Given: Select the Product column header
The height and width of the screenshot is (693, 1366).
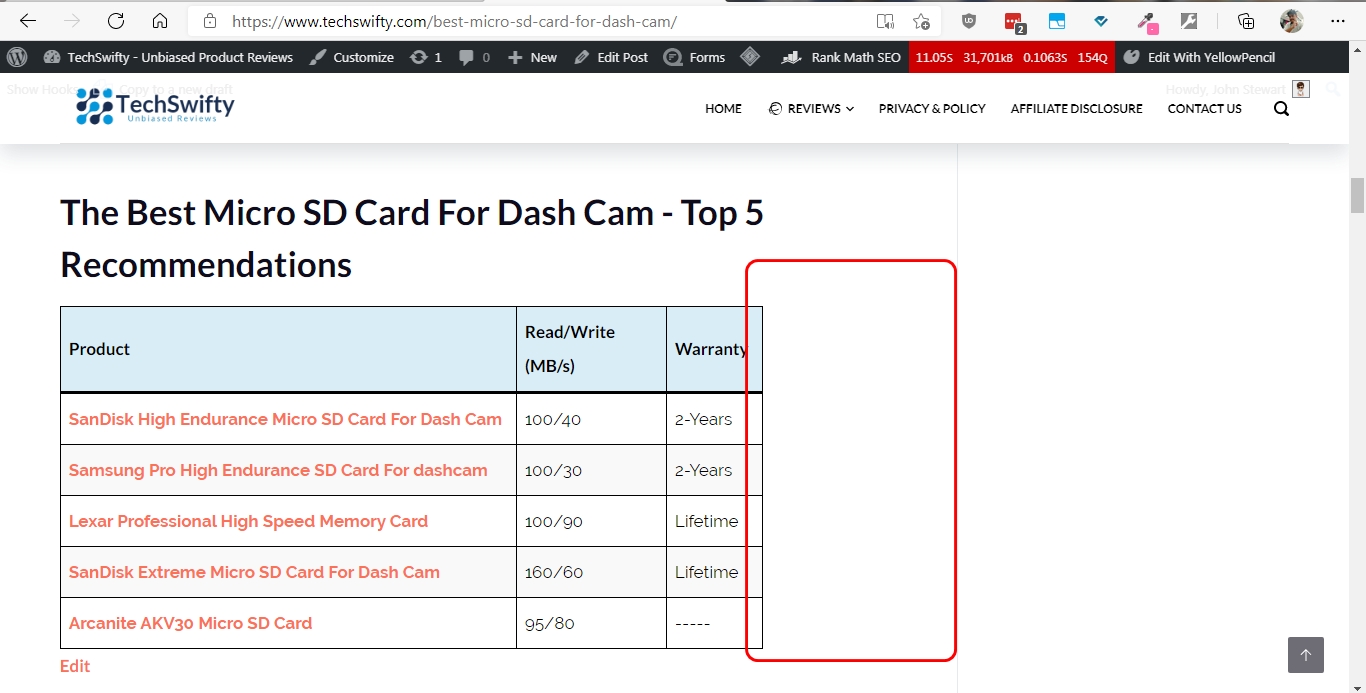Looking at the screenshot, I should (288, 349).
